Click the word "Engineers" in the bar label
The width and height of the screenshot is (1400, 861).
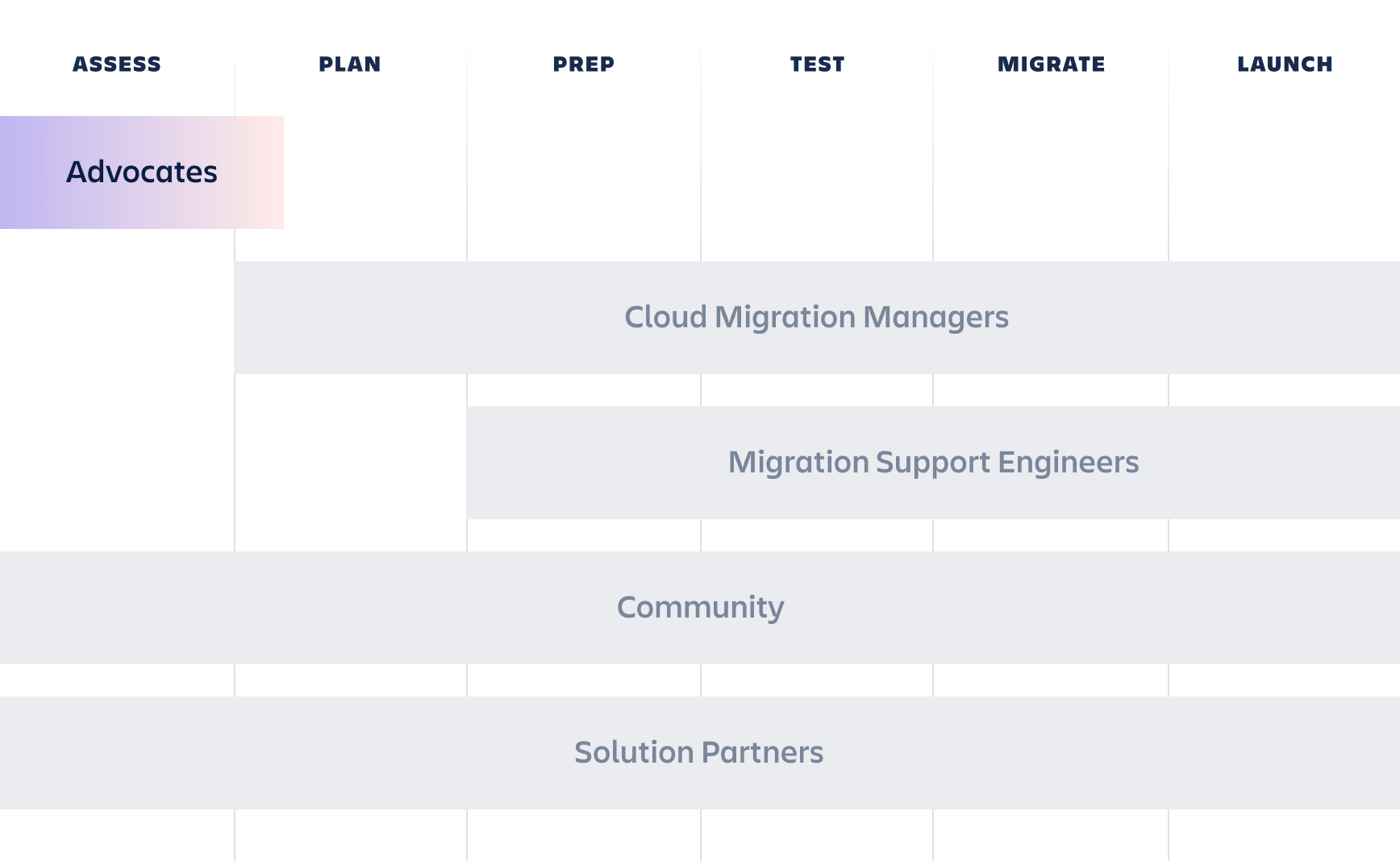point(1068,463)
